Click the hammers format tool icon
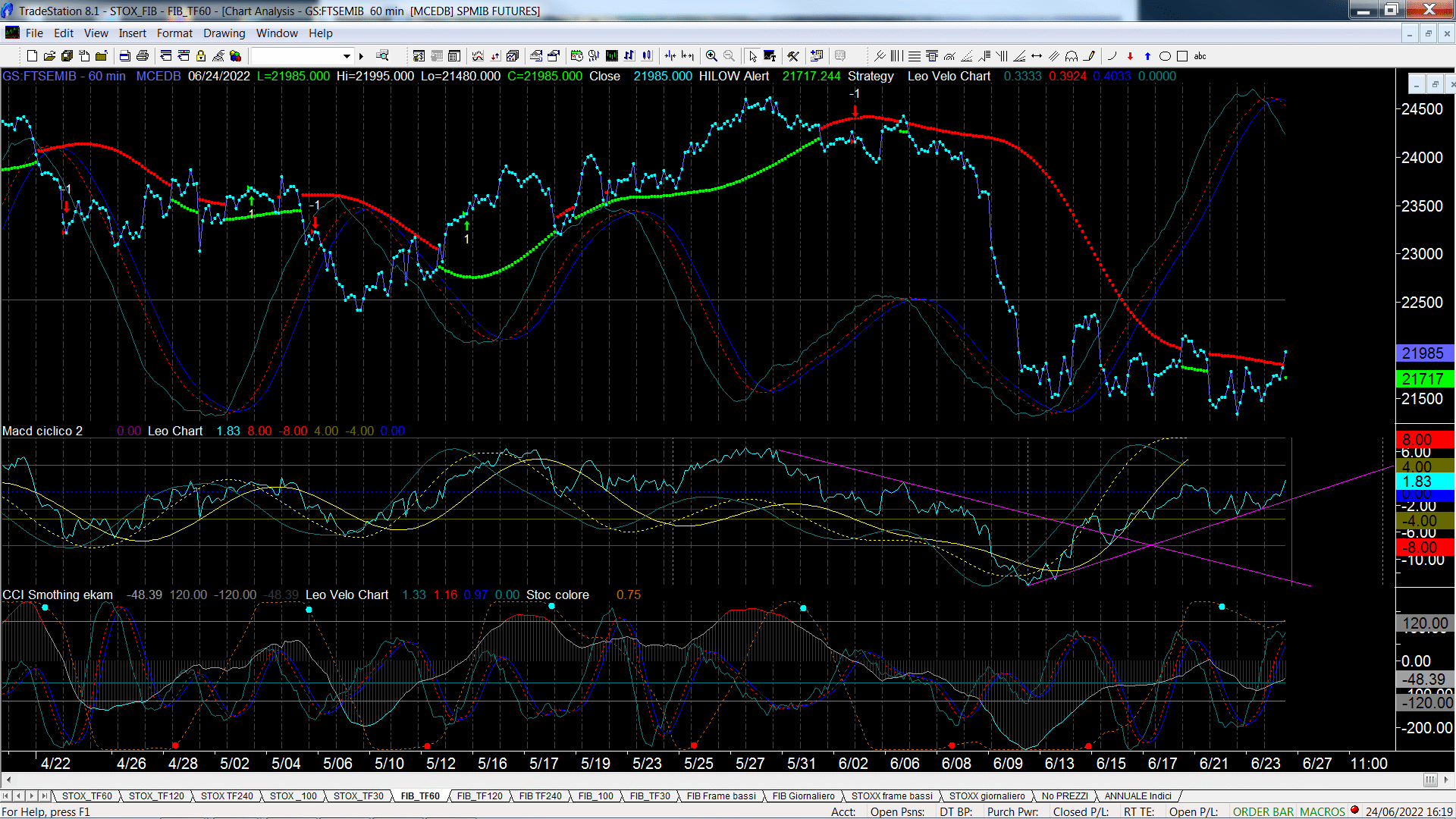Image resolution: width=1456 pixels, height=819 pixels. 793,56
